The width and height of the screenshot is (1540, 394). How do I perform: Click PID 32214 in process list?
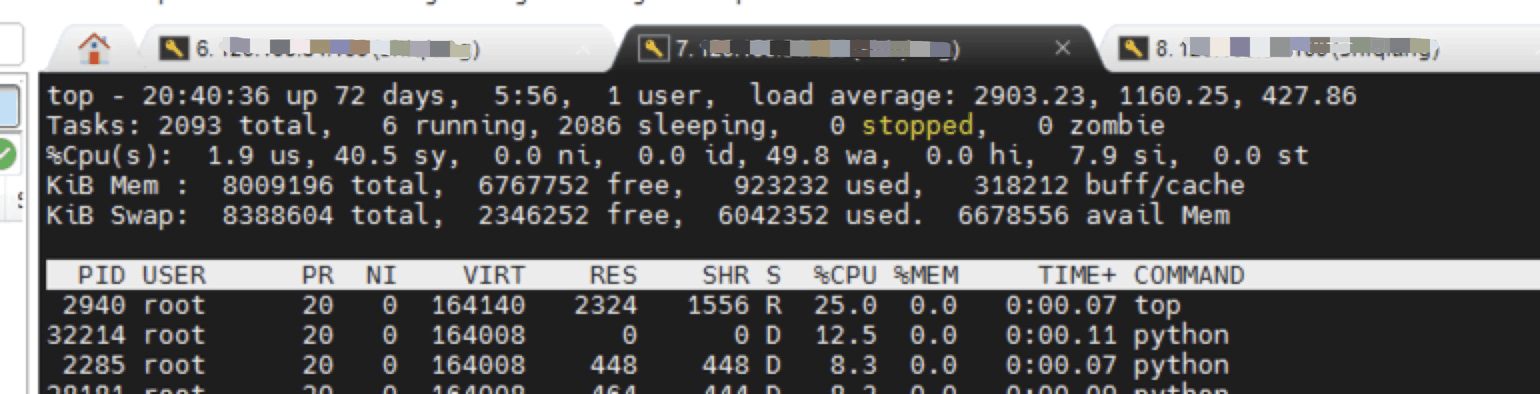pos(86,335)
